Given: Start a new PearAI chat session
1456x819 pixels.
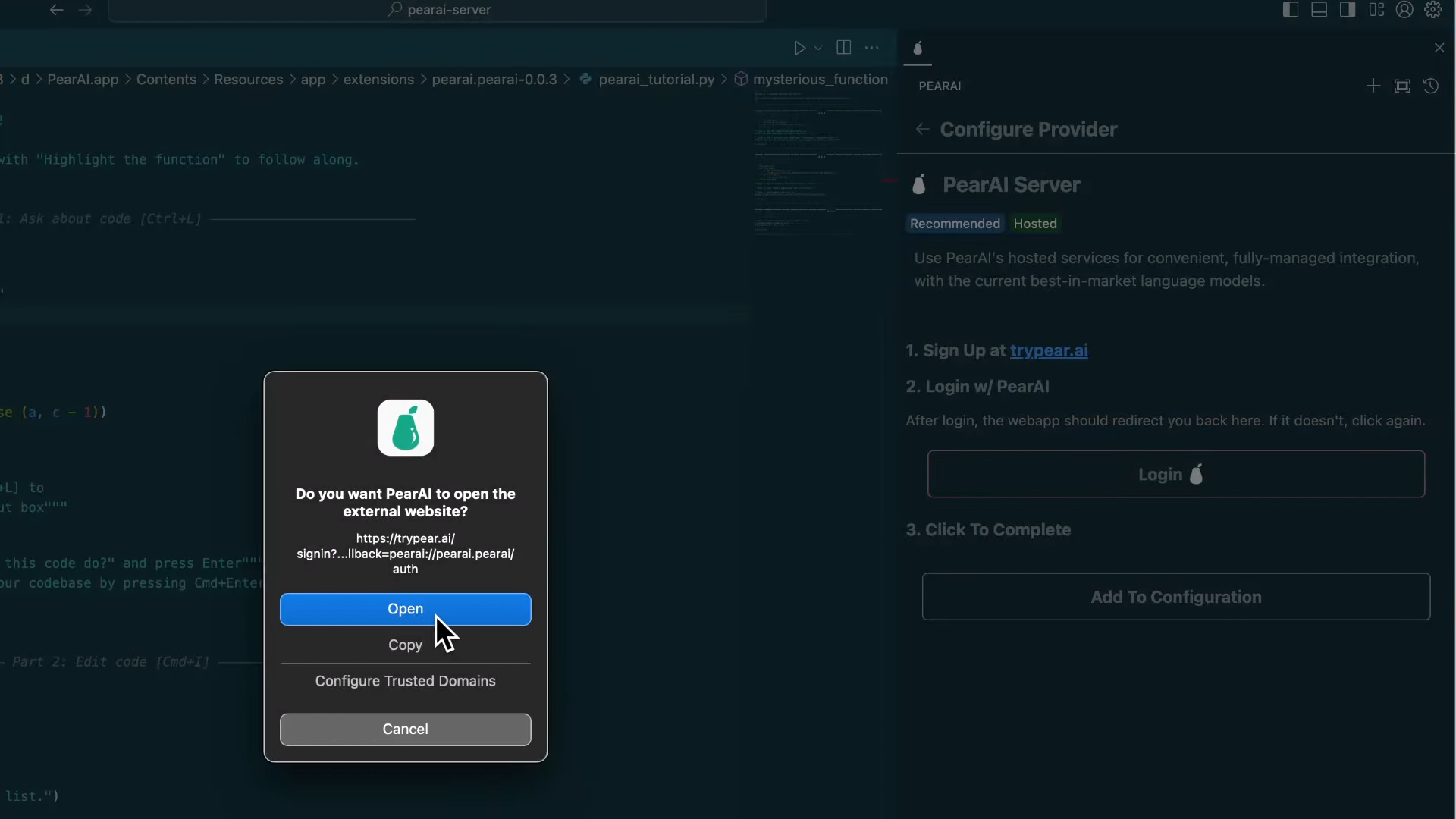Looking at the screenshot, I should pos(1373,86).
